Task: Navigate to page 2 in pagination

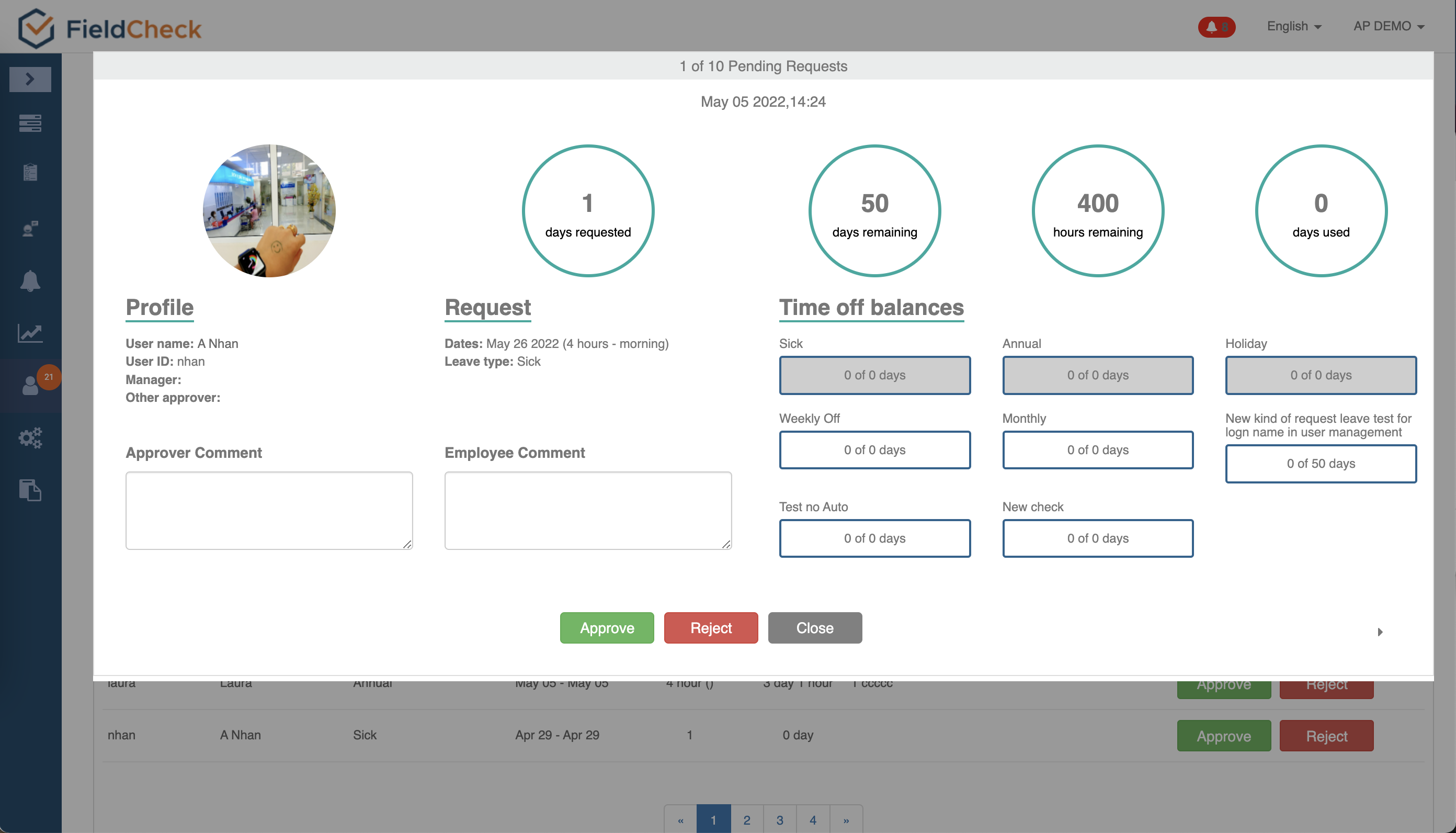Action: (748, 818)
